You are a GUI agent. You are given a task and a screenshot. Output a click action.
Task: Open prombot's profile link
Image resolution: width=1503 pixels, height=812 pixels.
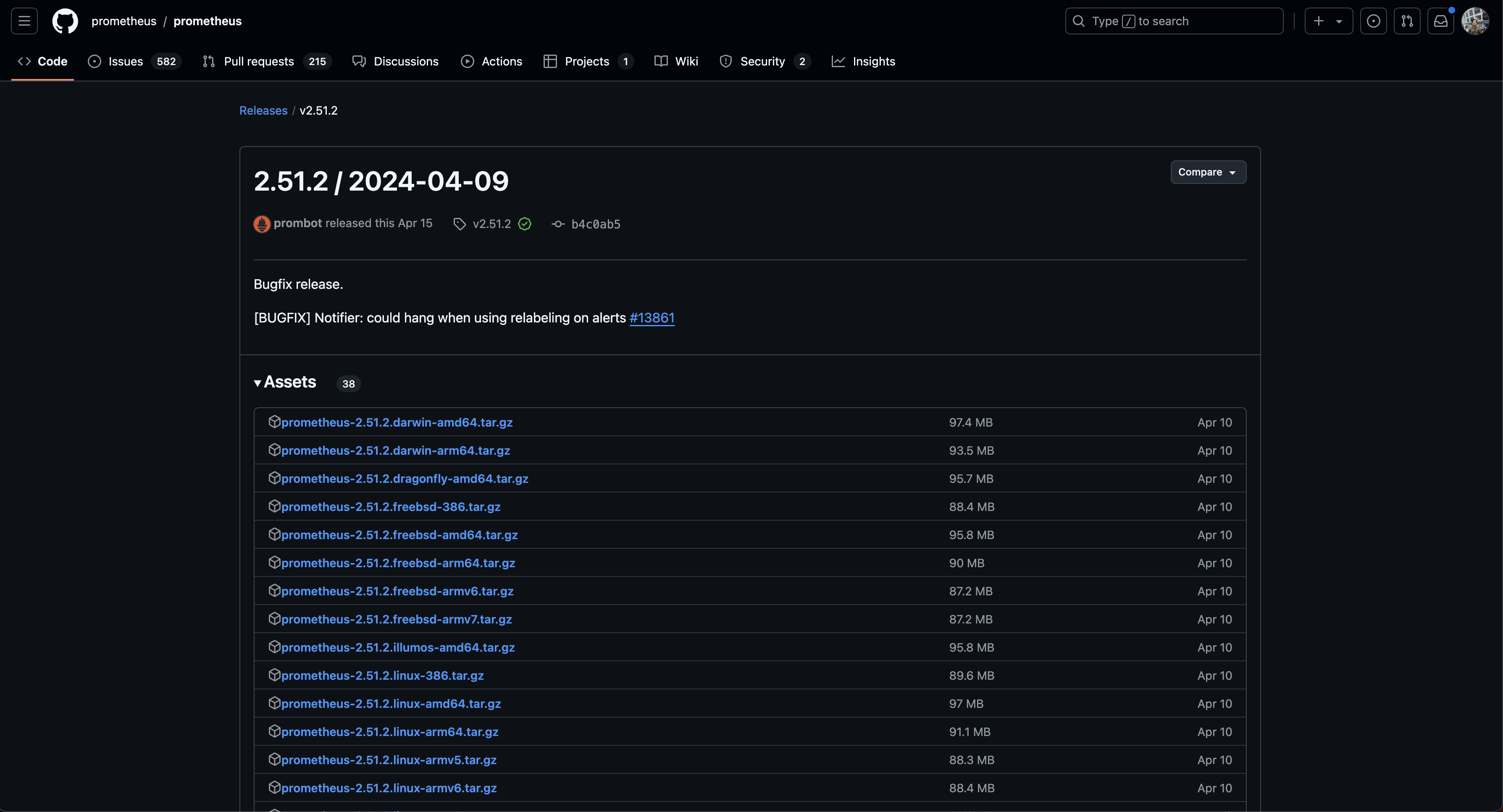297,223
